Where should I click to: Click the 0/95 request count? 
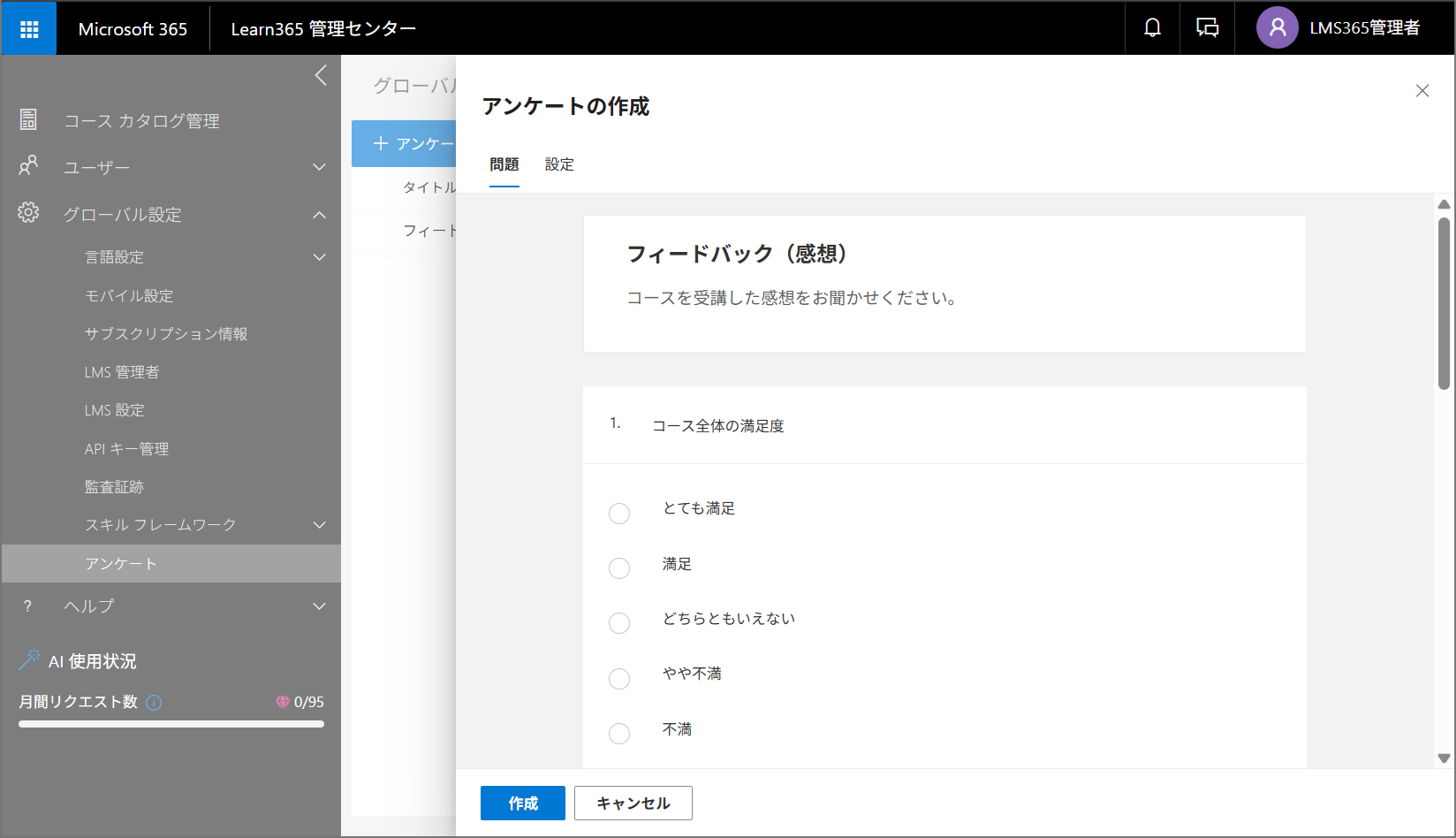308,702
